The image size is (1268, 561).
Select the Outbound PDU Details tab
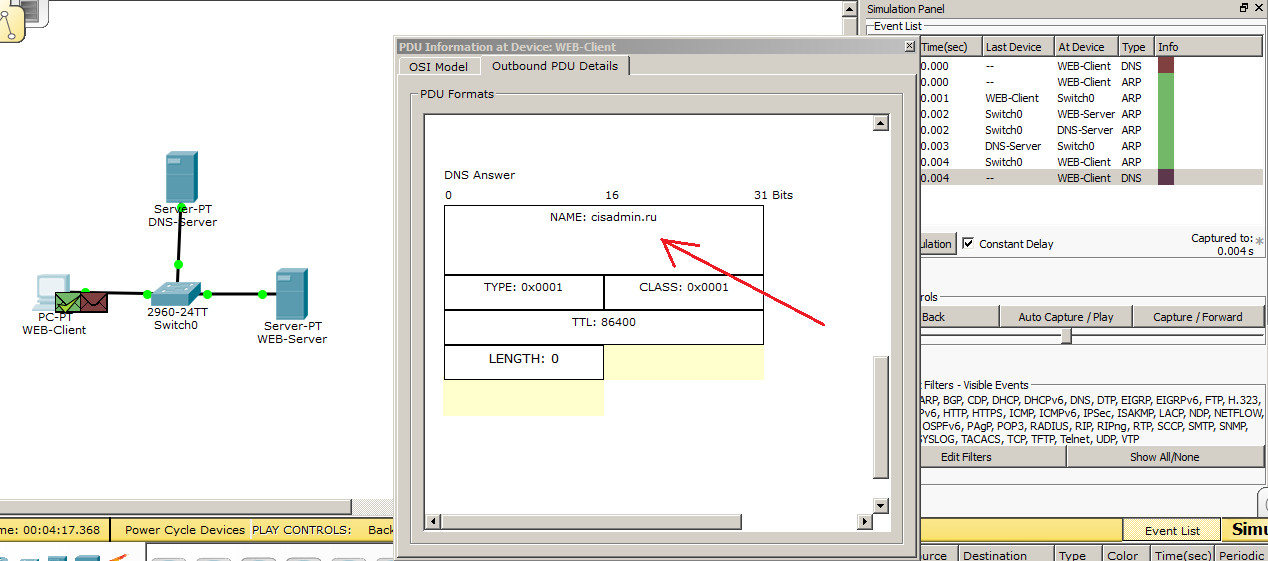pyautogui.click(x=554, y=66)
